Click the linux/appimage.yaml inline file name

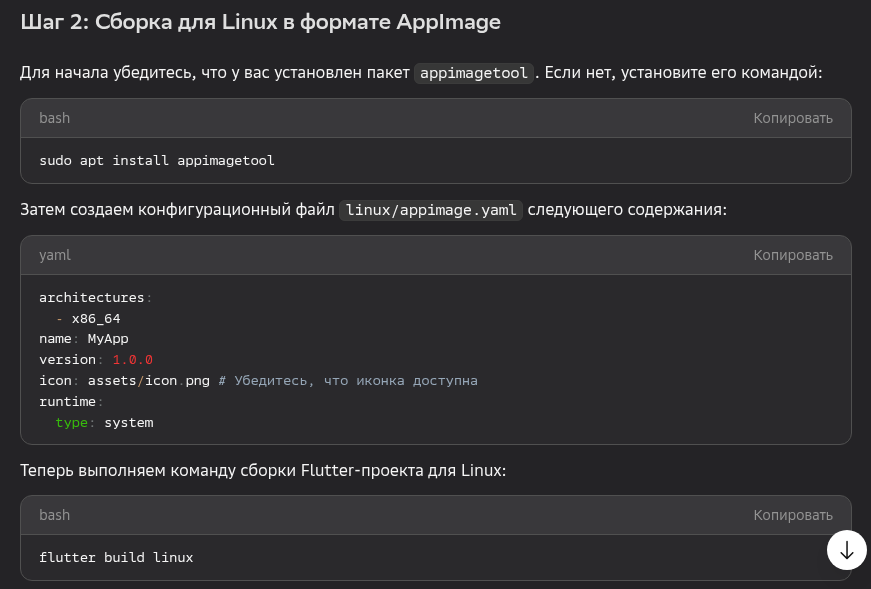tap(430, 210)
